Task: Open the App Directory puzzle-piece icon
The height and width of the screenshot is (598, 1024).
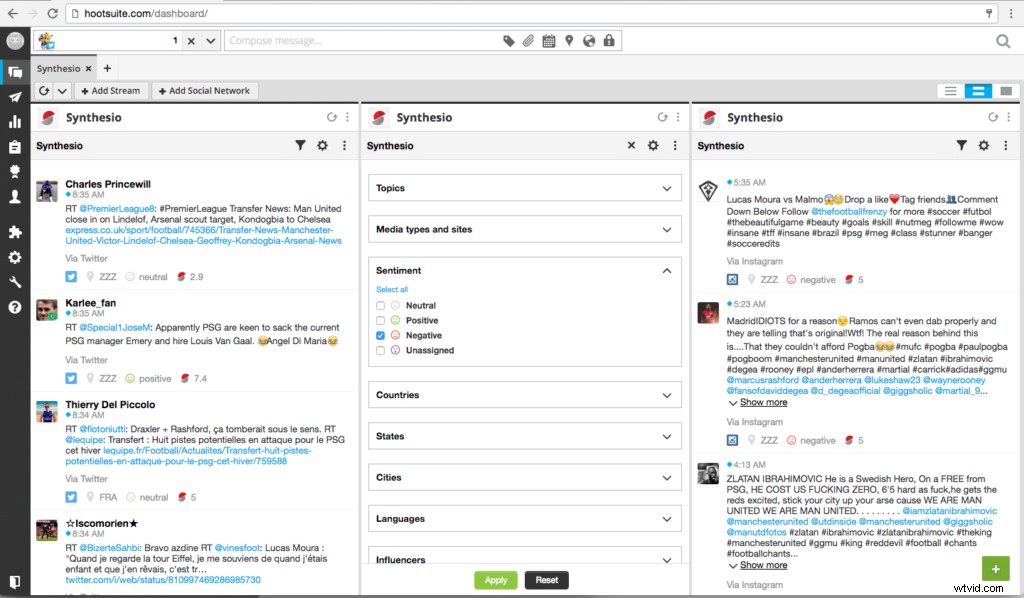Action: pyautogui.click(x=14, y=231)
